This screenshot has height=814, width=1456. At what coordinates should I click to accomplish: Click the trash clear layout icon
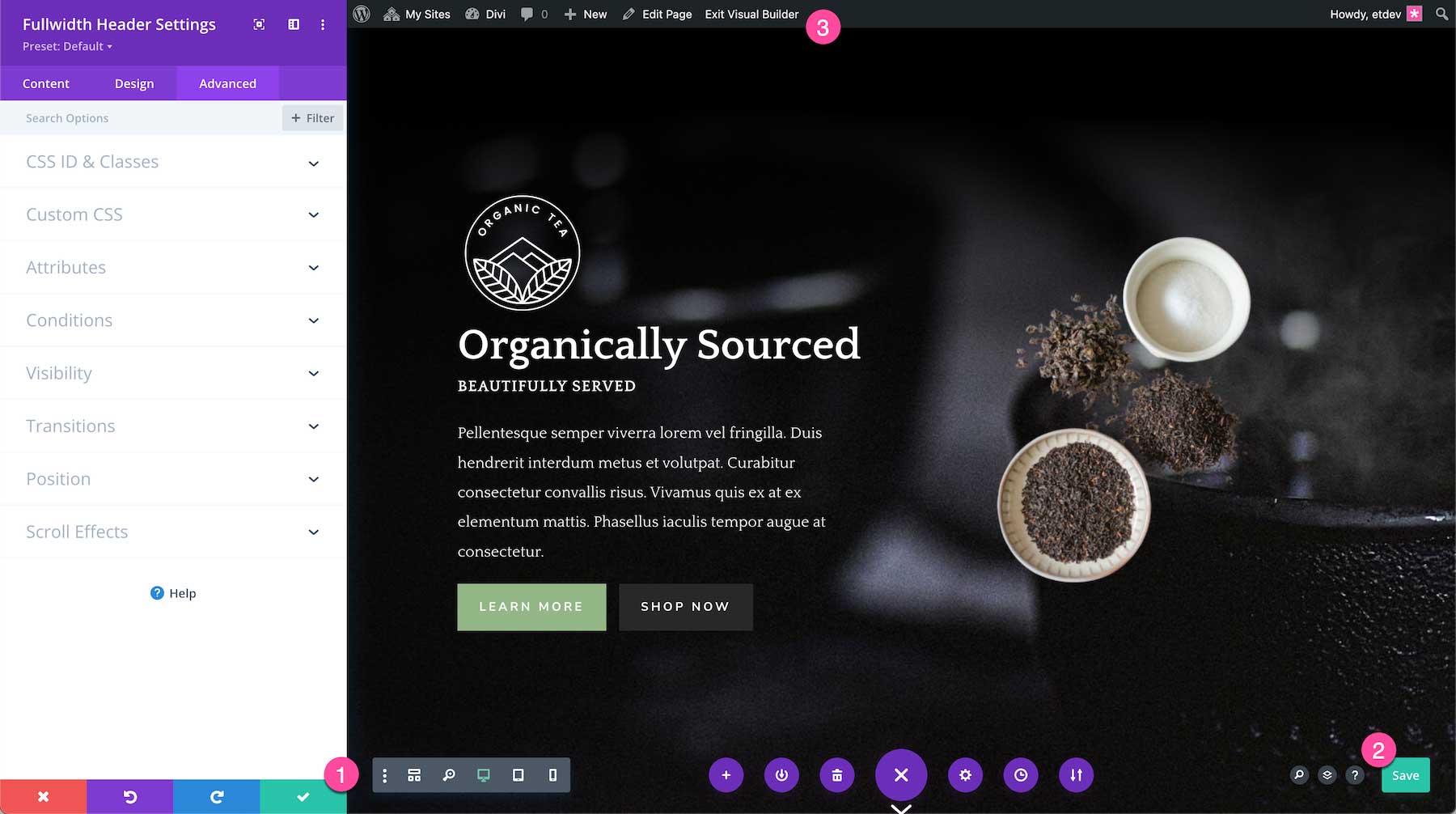pos(837,775)
